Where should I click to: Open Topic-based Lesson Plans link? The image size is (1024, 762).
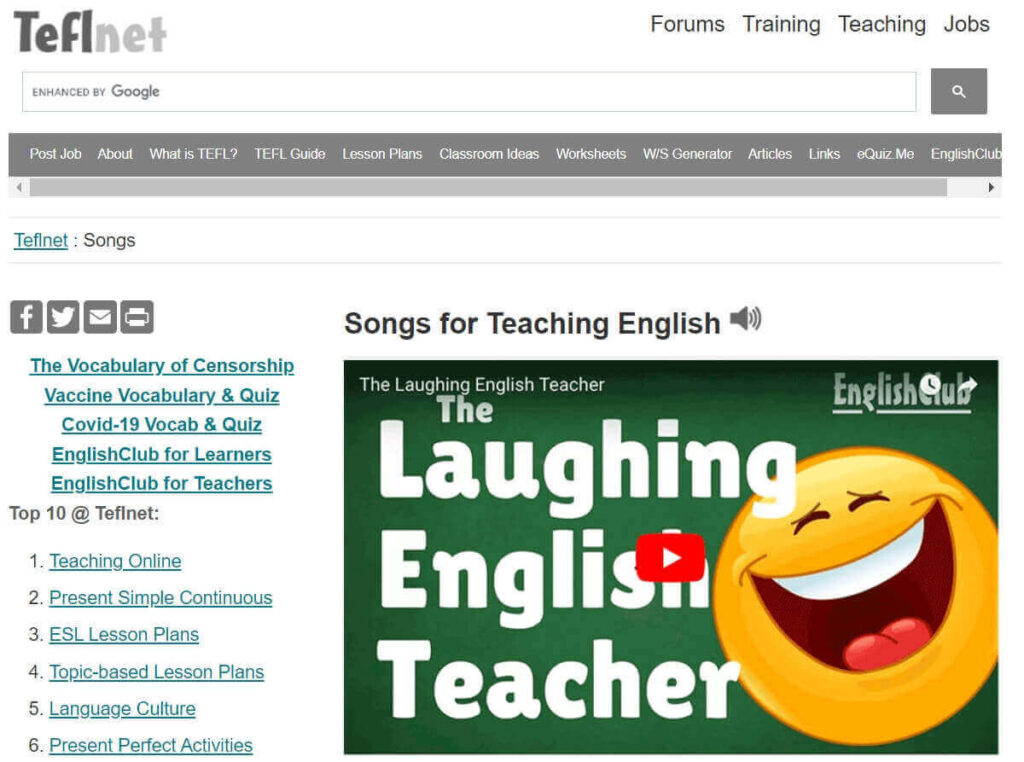pyautogui.click(x=157, y=671)
